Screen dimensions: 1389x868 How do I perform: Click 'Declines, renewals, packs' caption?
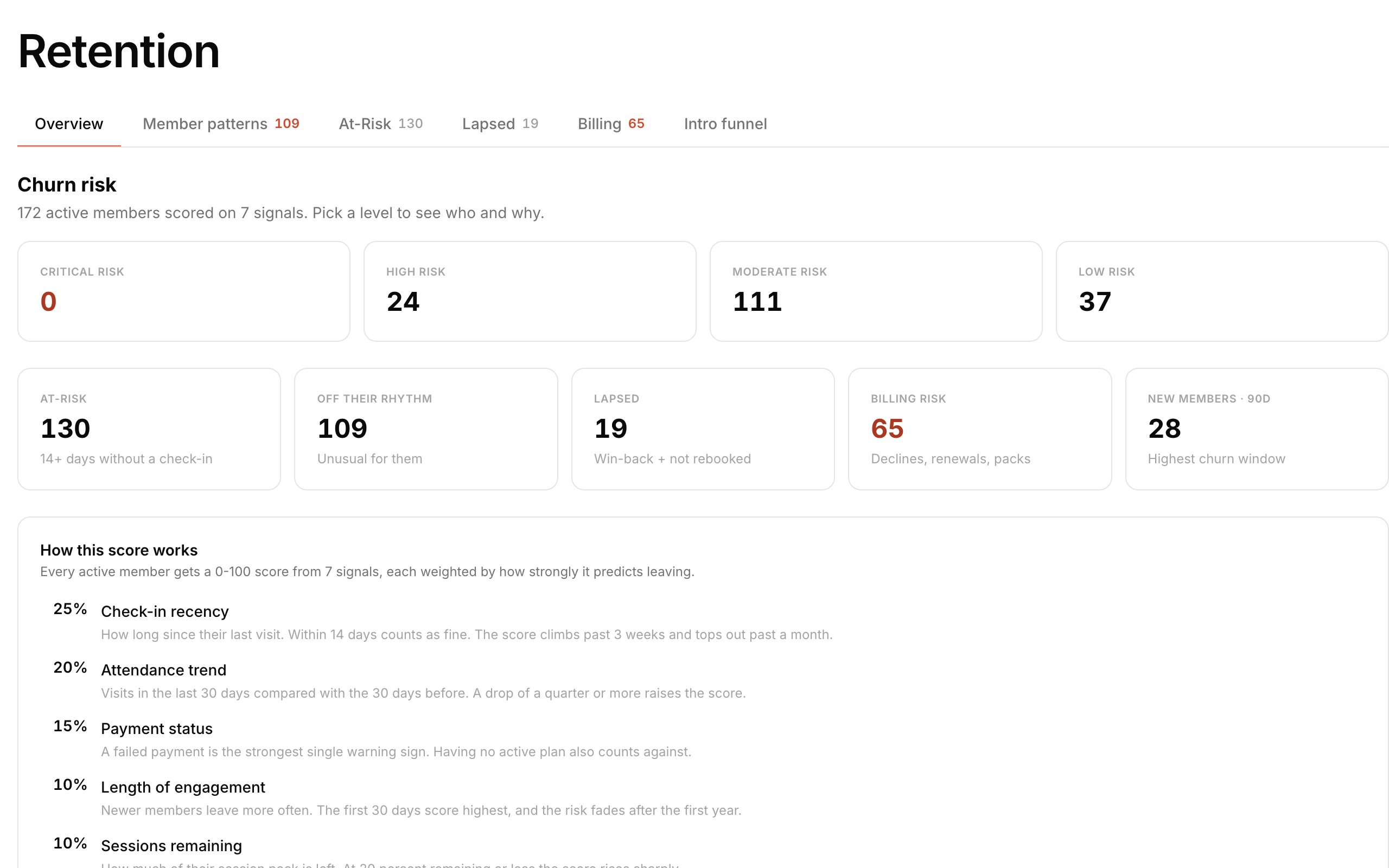click(x=951, y=459)
